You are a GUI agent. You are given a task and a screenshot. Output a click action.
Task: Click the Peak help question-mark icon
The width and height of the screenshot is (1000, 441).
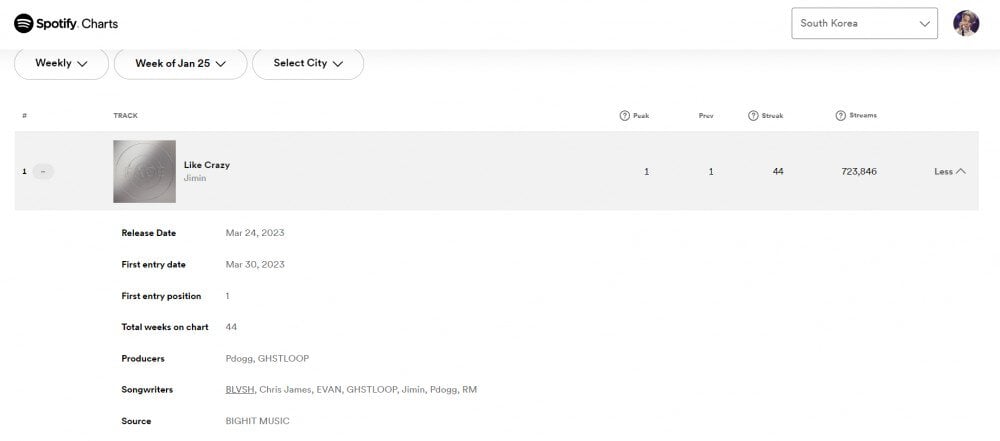[625, 116]
